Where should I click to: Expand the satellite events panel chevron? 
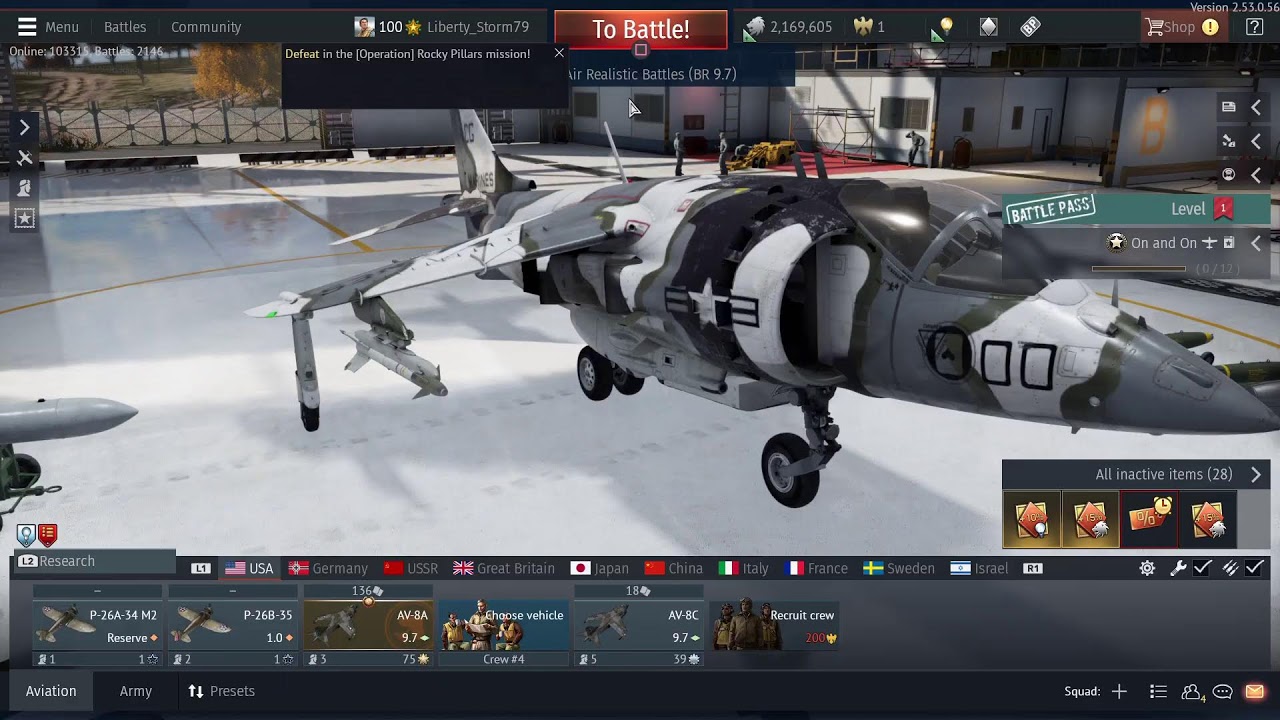1256,141
